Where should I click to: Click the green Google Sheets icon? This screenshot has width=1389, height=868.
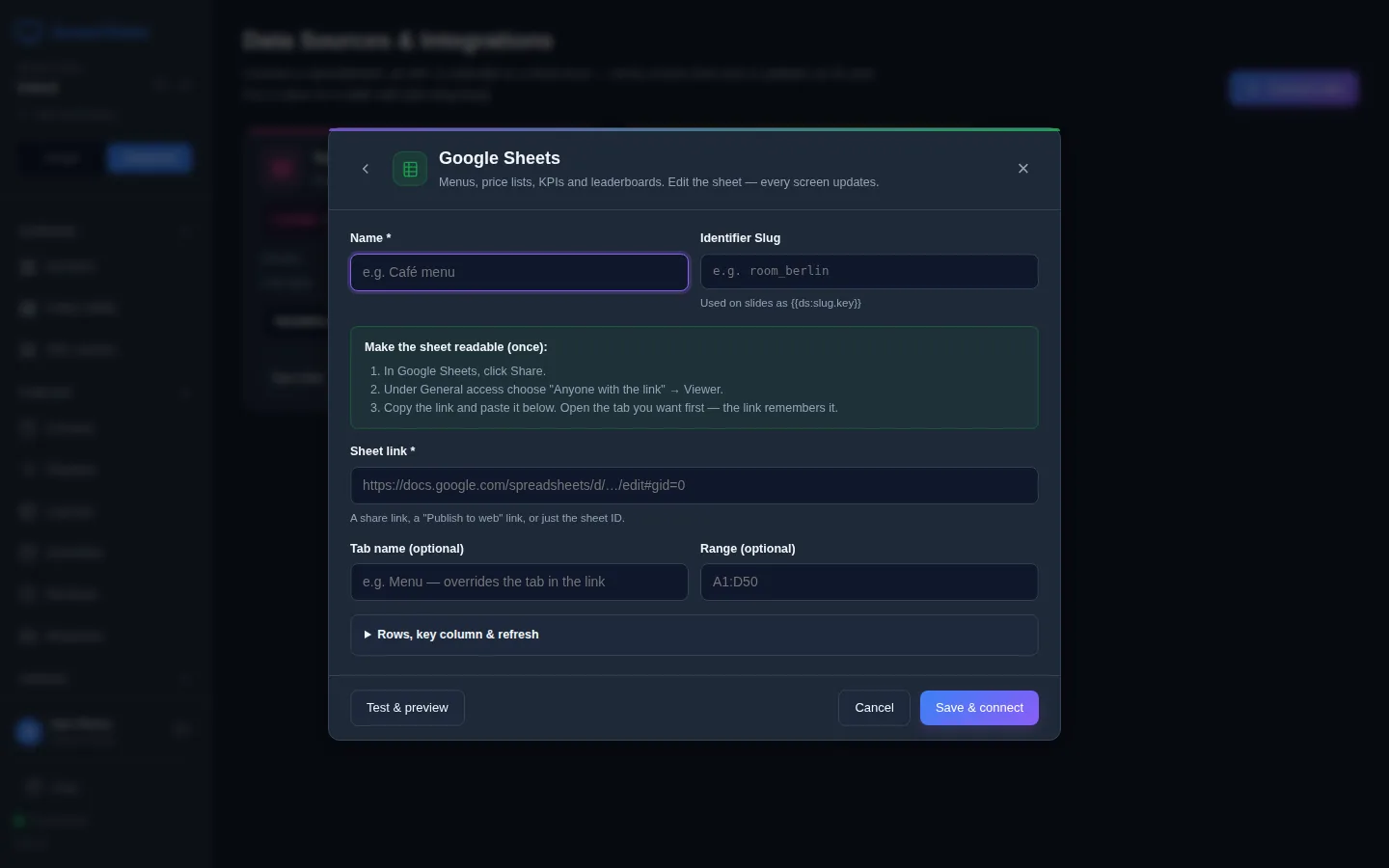pyautogui.click(x=410, y=169)
